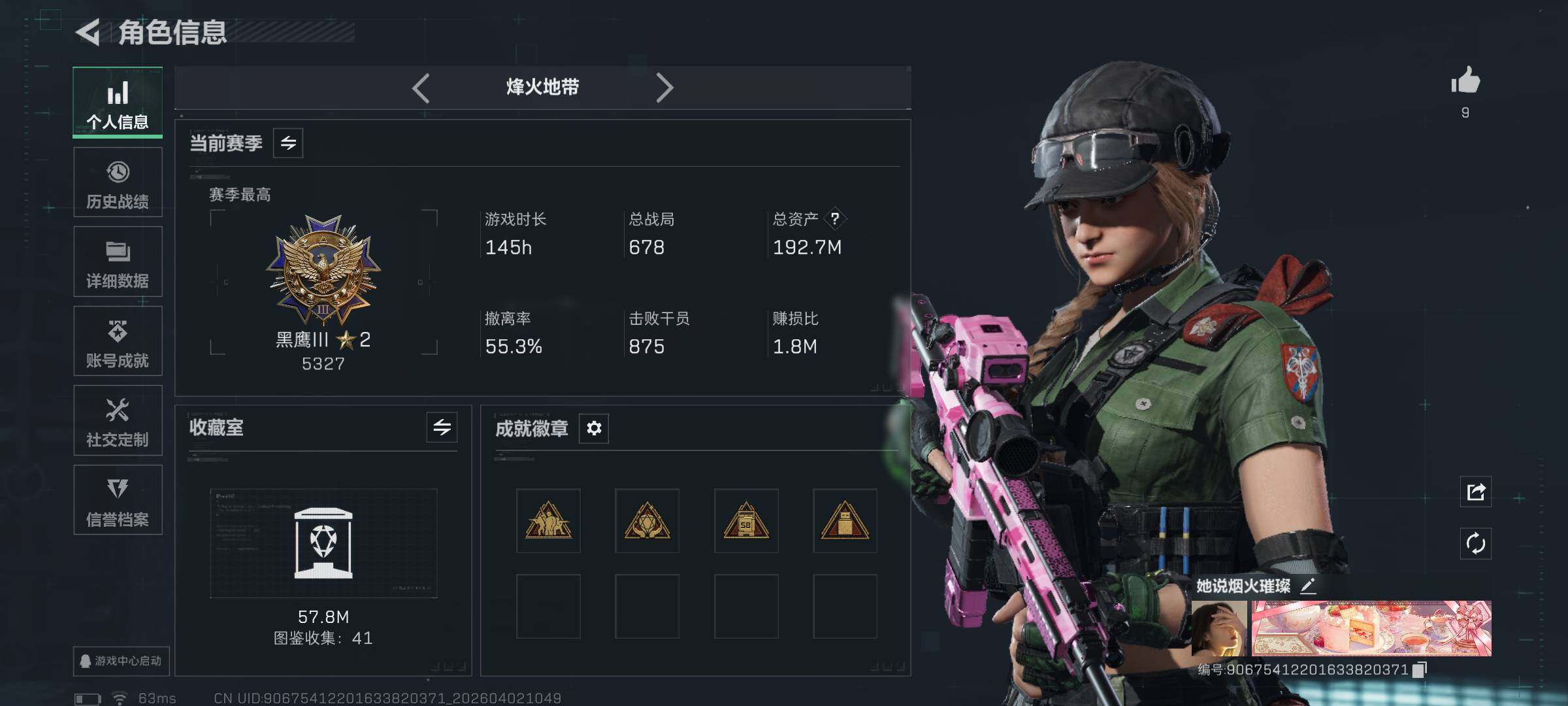Click the 黑鹰III rank badge emblem
The height and width of the screenshot is (706, 1568).
[x=323, y=271]
